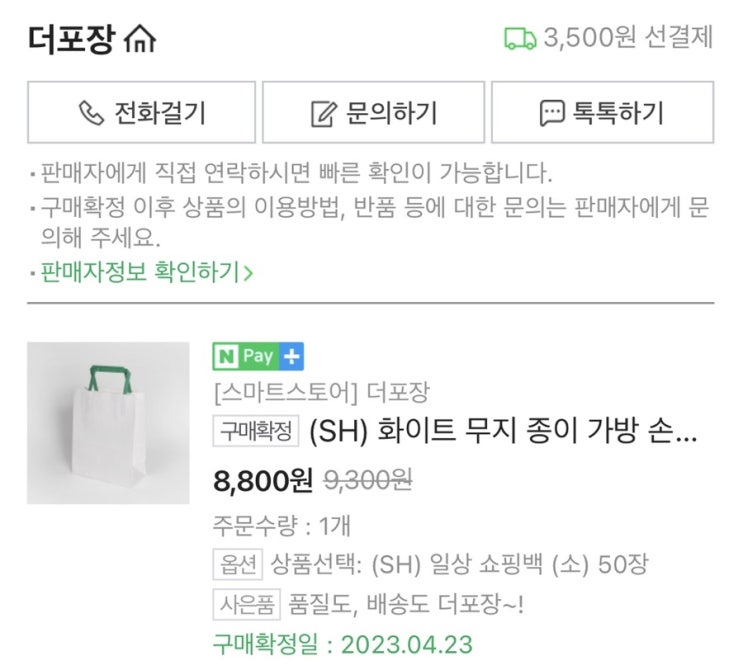Expand the chevron after 판매자정보 확인하기

tap(248, 272)
